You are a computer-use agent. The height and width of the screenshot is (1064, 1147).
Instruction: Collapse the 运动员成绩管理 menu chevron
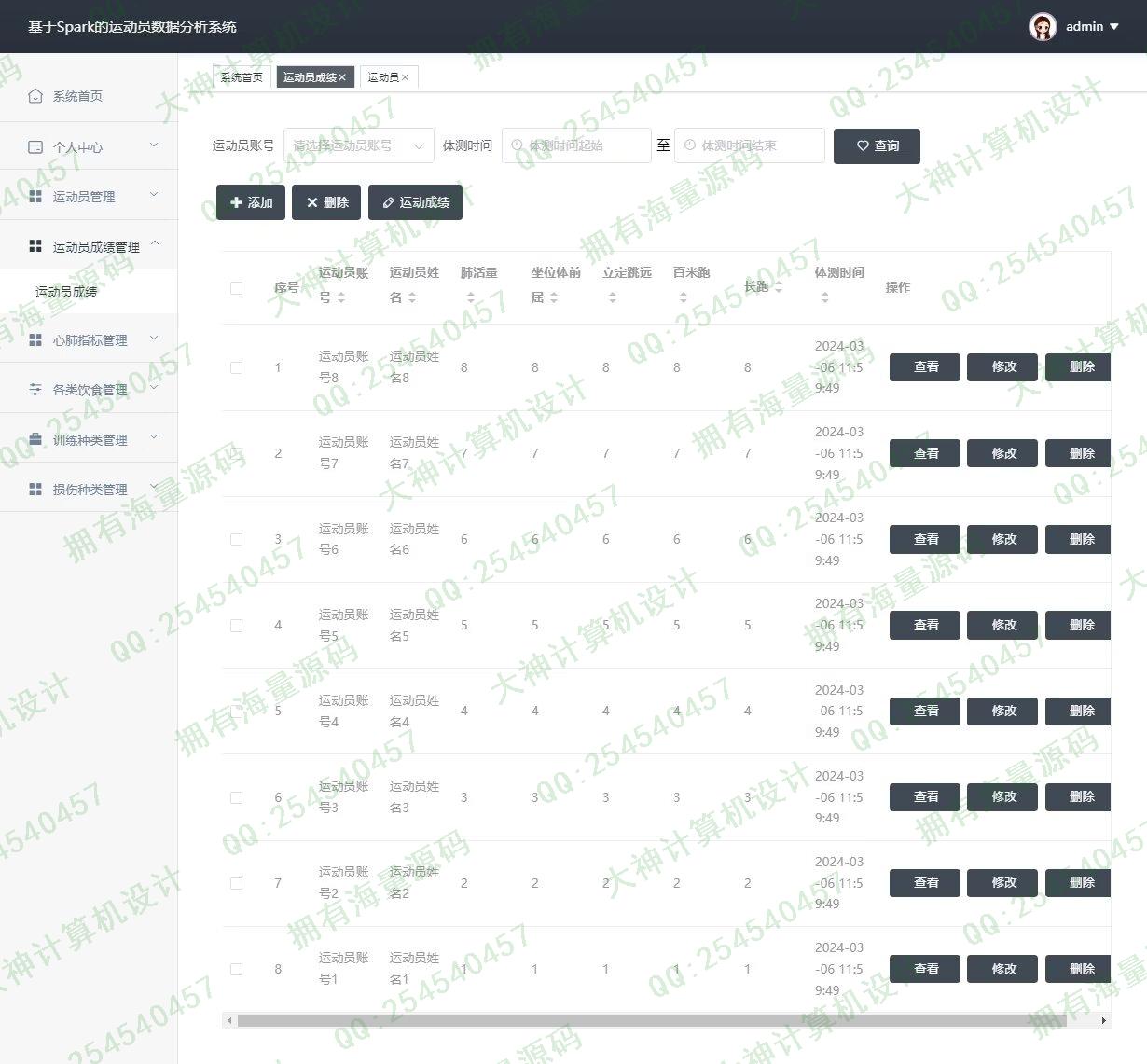coord(155,244)
